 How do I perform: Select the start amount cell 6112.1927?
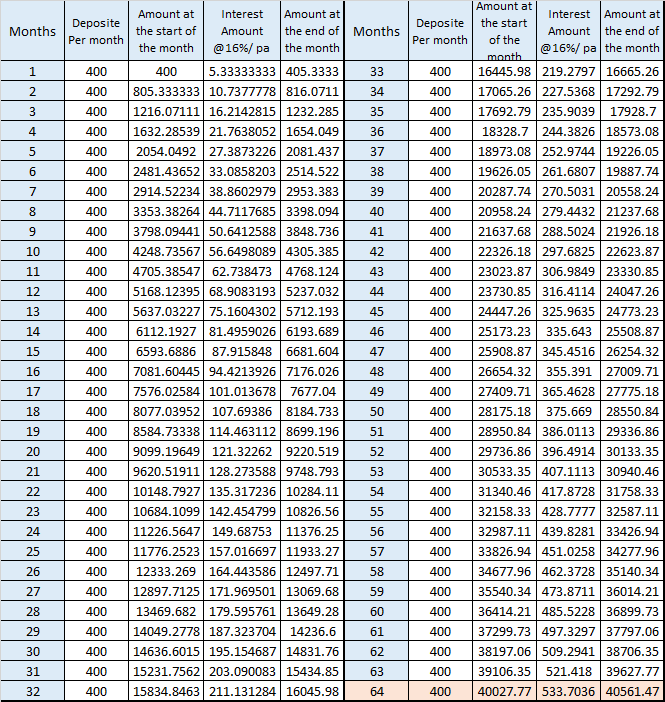coord(167,331)
